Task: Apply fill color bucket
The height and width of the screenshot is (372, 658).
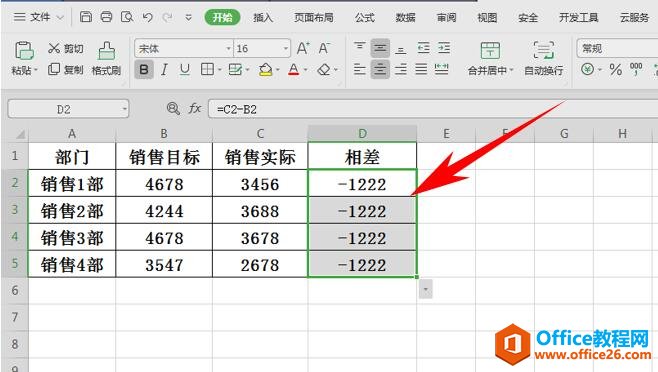Action: [x=265, y=69]
